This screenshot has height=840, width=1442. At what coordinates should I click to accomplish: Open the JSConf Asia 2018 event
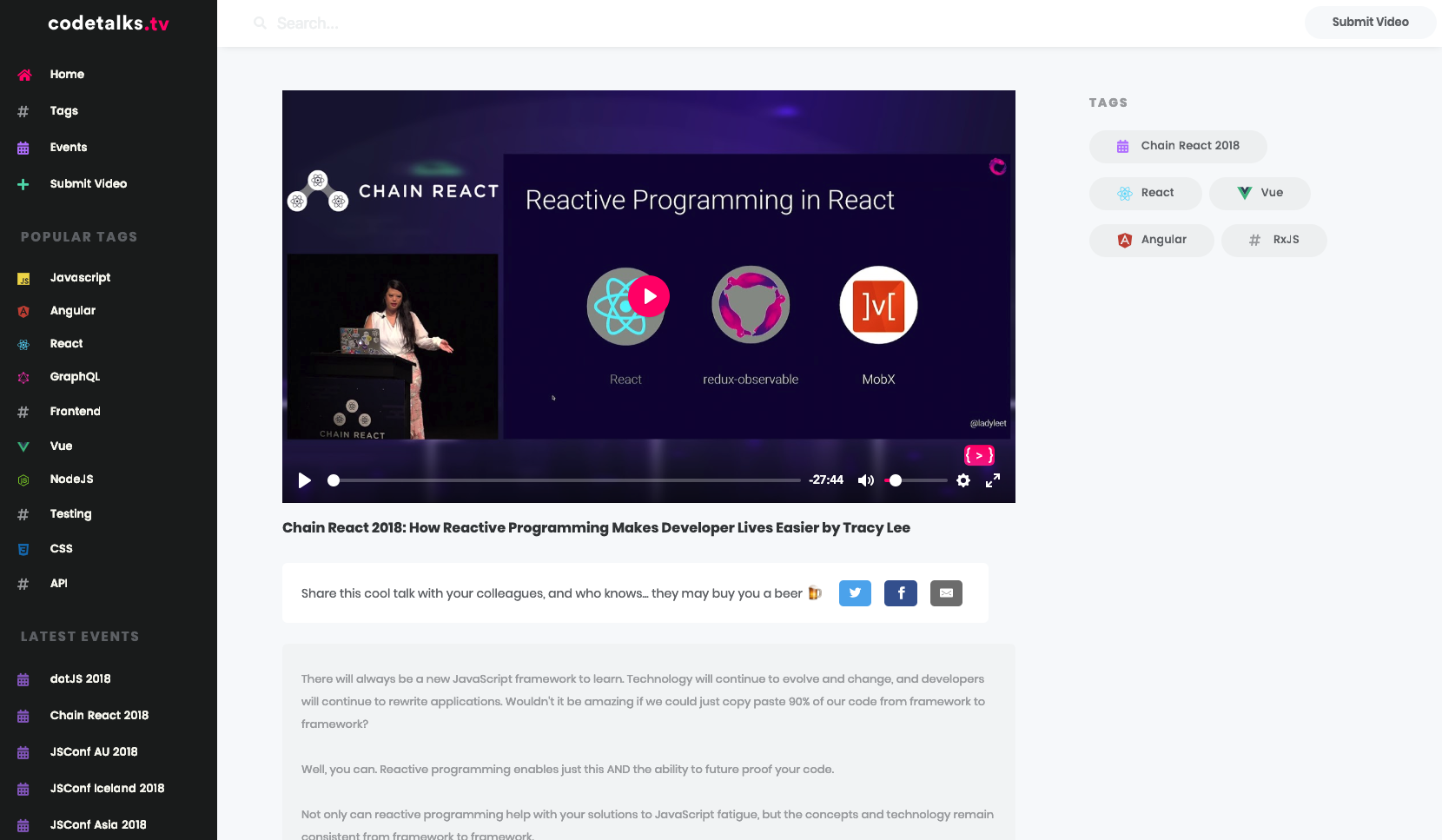point(98,825)
